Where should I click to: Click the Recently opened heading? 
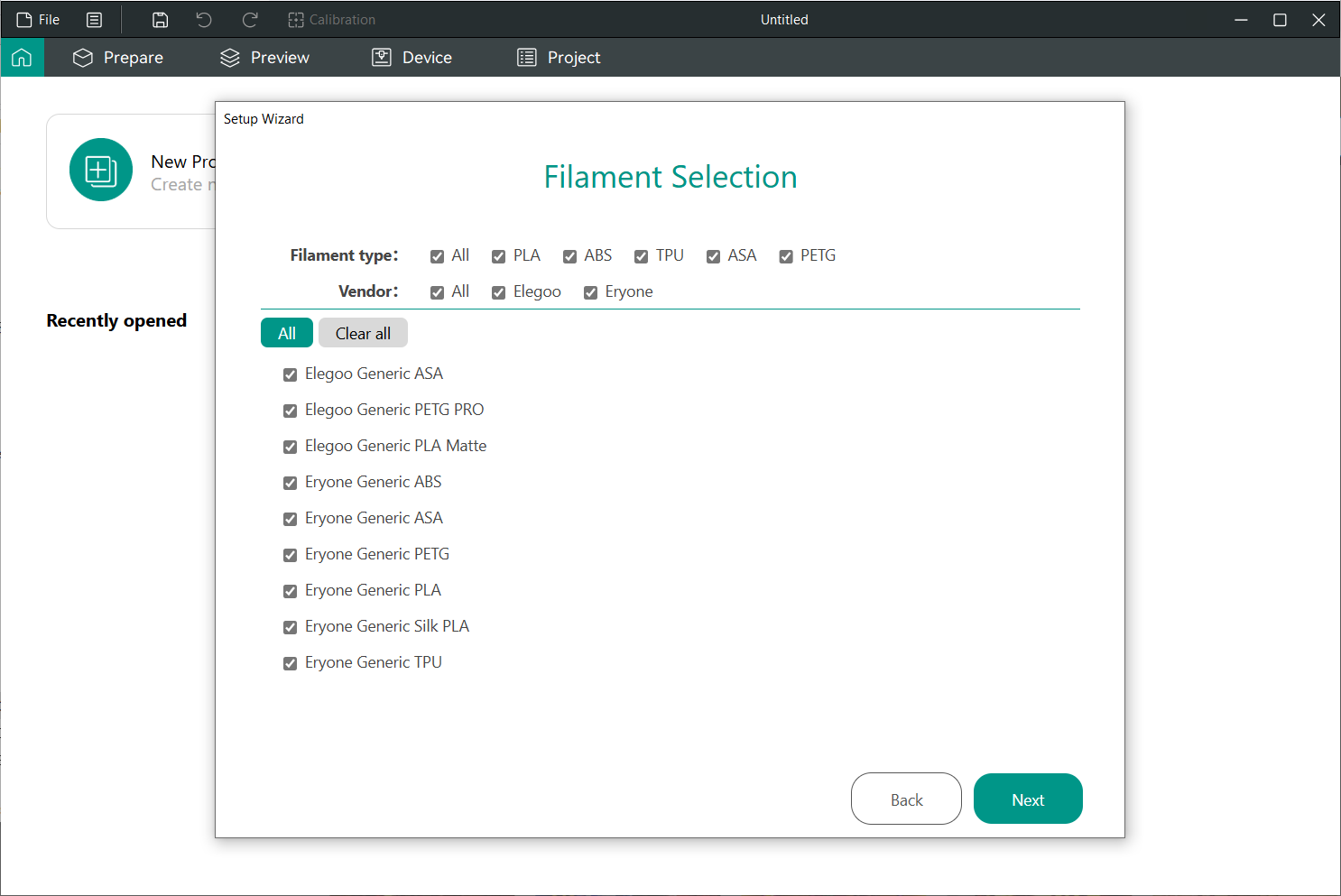pyautogui.click(x=116, y=320)
